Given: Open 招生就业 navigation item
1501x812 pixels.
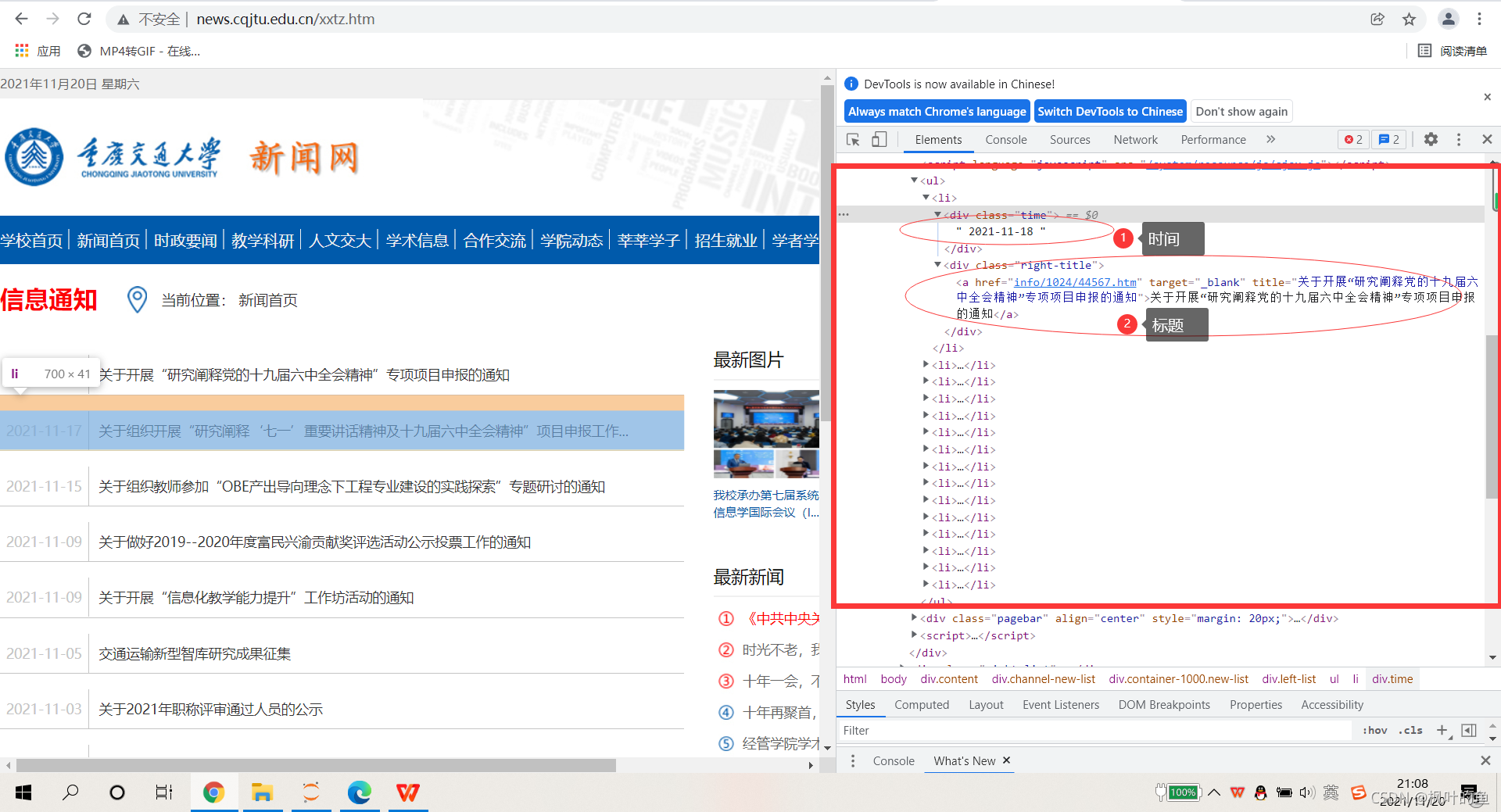Looking at the screenshot, I should (x=725, y=241).
